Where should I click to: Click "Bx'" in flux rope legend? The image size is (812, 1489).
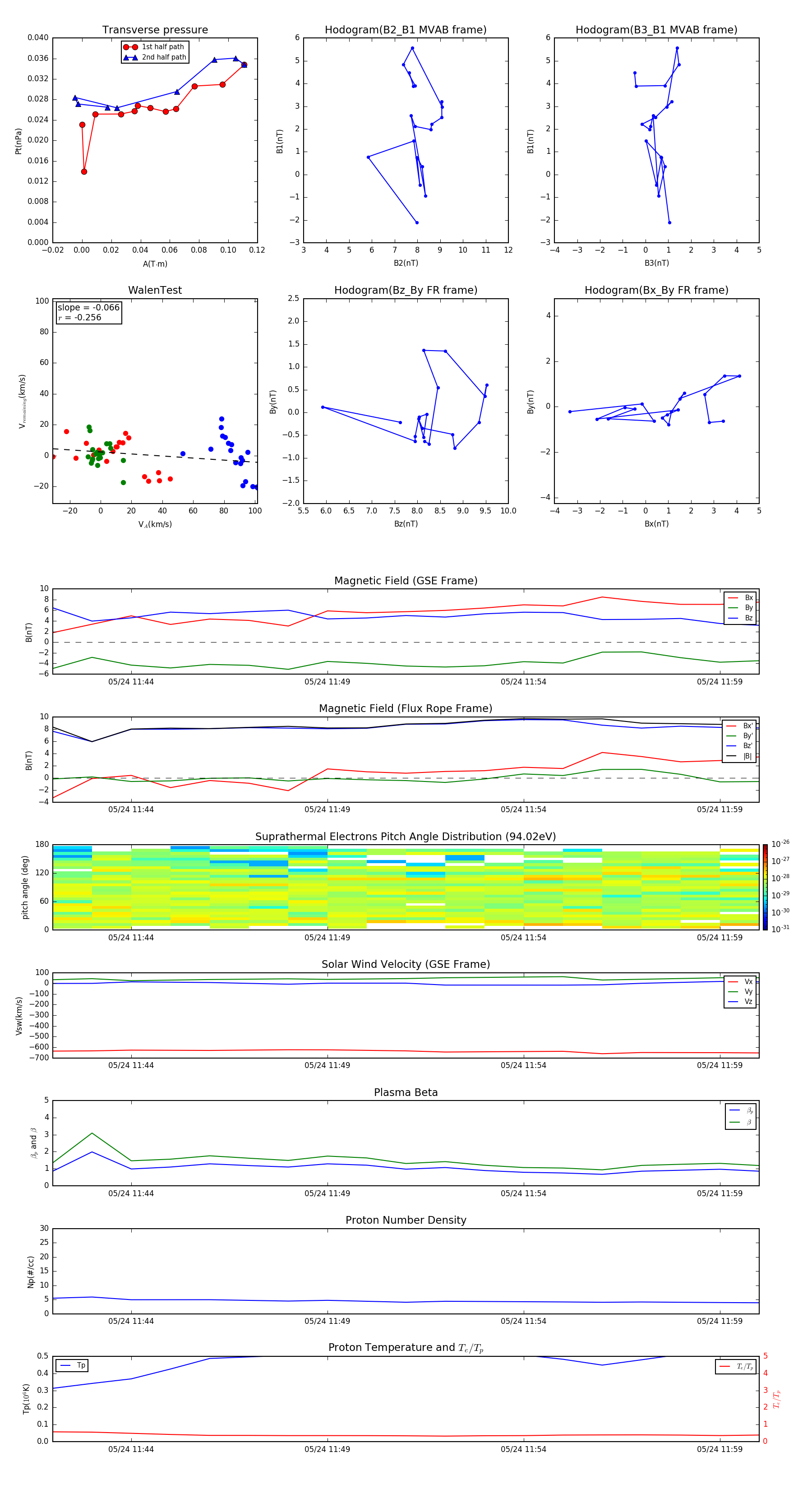pyautogui.click(x=740, y=726)
